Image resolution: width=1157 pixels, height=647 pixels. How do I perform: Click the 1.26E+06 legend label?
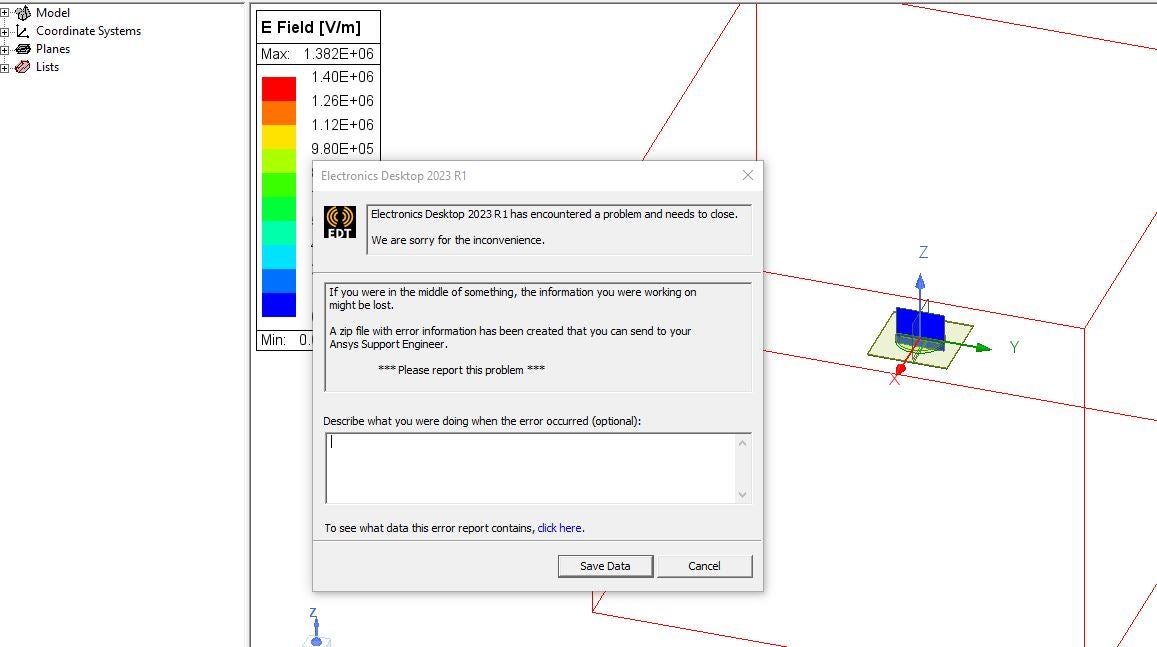[x=342, y=100]
